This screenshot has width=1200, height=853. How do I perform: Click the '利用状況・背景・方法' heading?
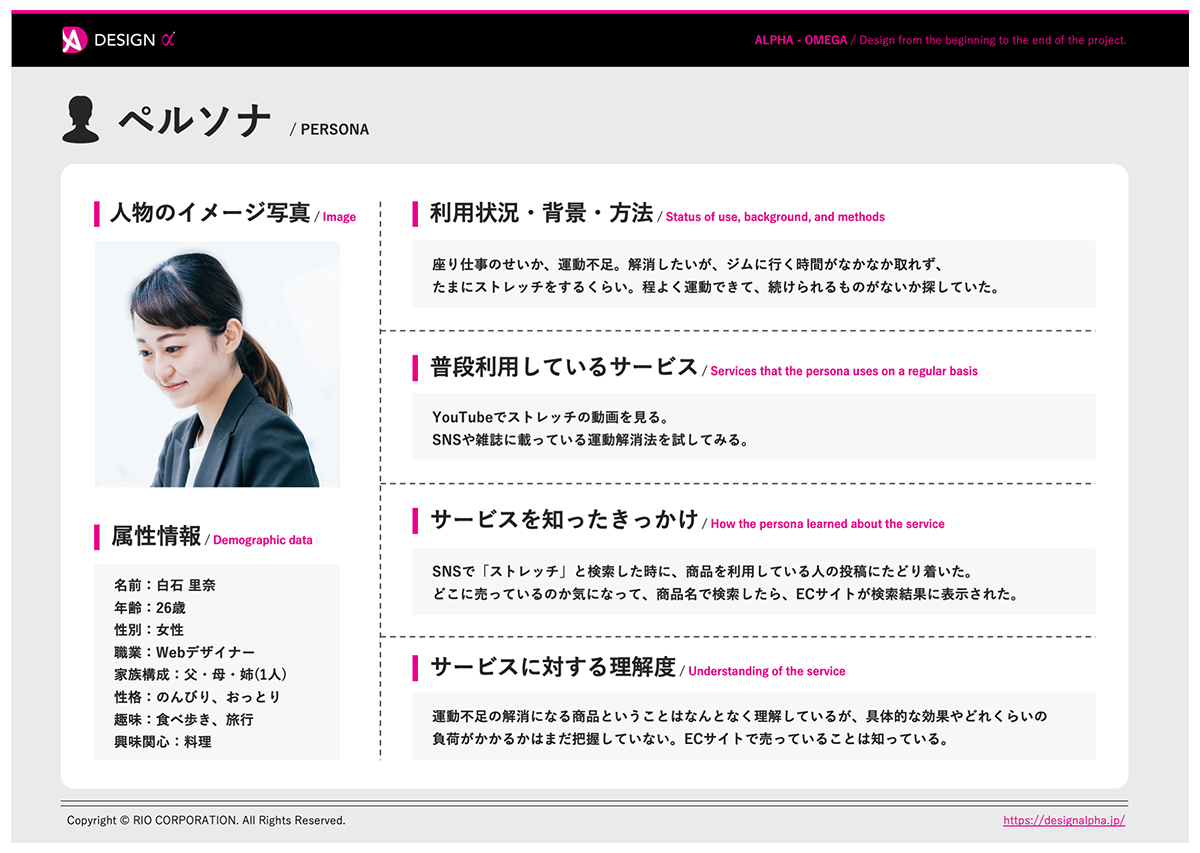click(541, 213)
